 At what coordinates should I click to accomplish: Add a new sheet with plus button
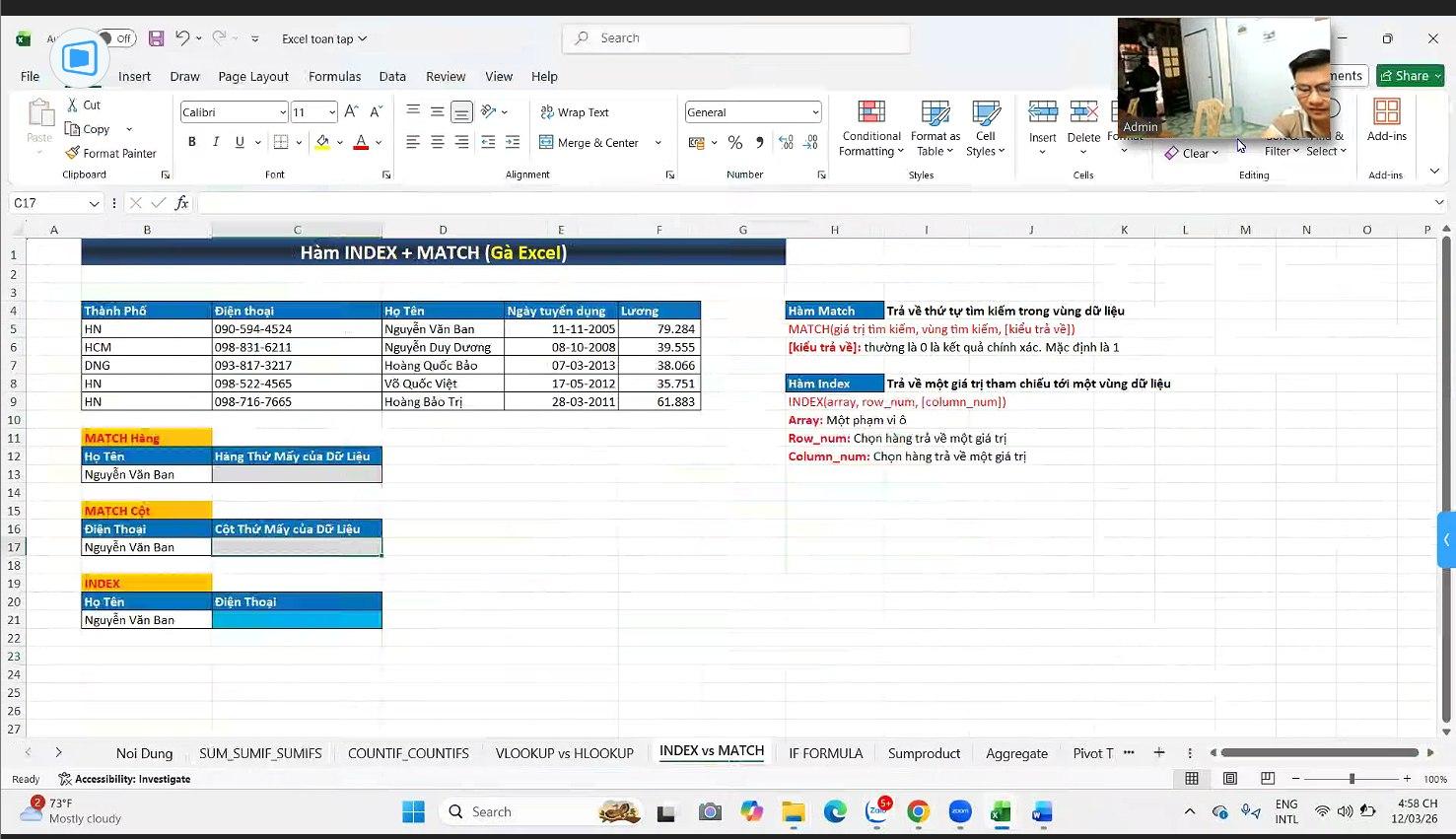1159,752
